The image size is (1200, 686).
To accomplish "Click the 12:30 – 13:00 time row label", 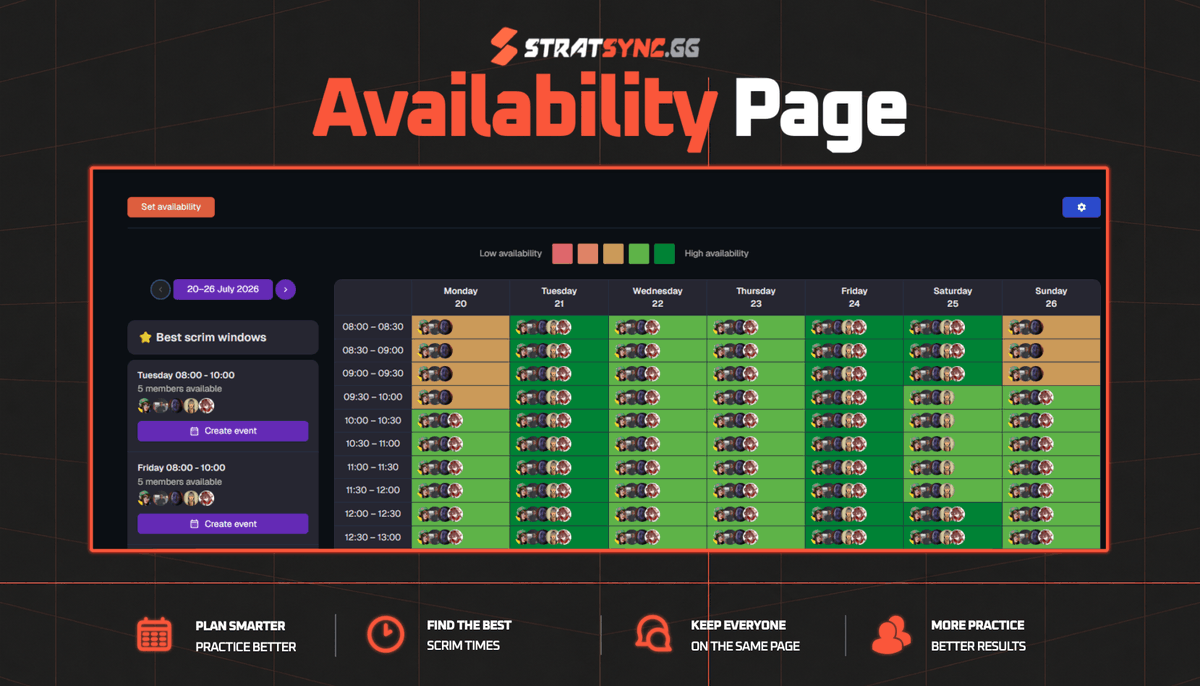I will (372, 537).
